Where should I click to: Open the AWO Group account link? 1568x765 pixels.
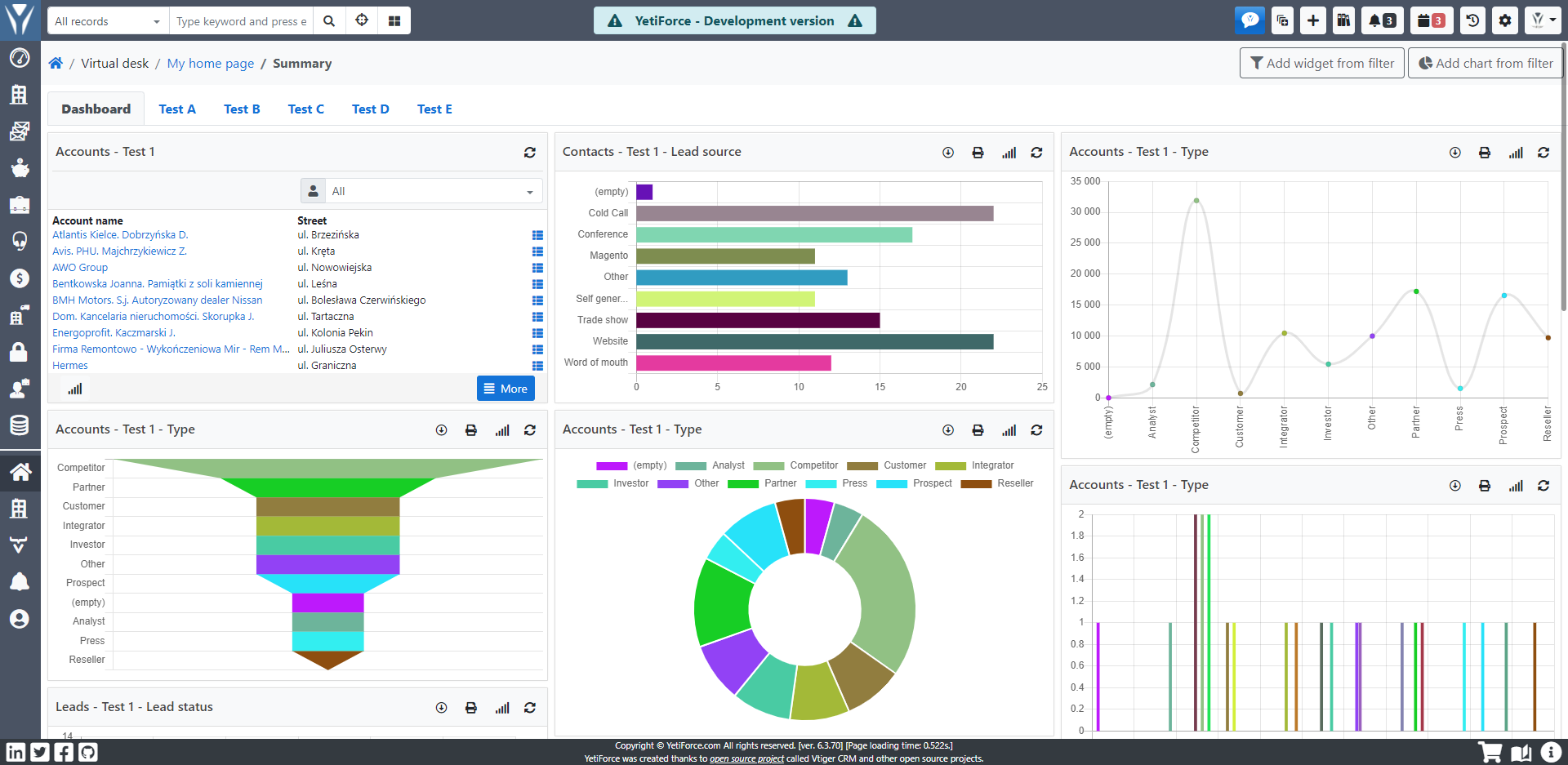[80, 268]
